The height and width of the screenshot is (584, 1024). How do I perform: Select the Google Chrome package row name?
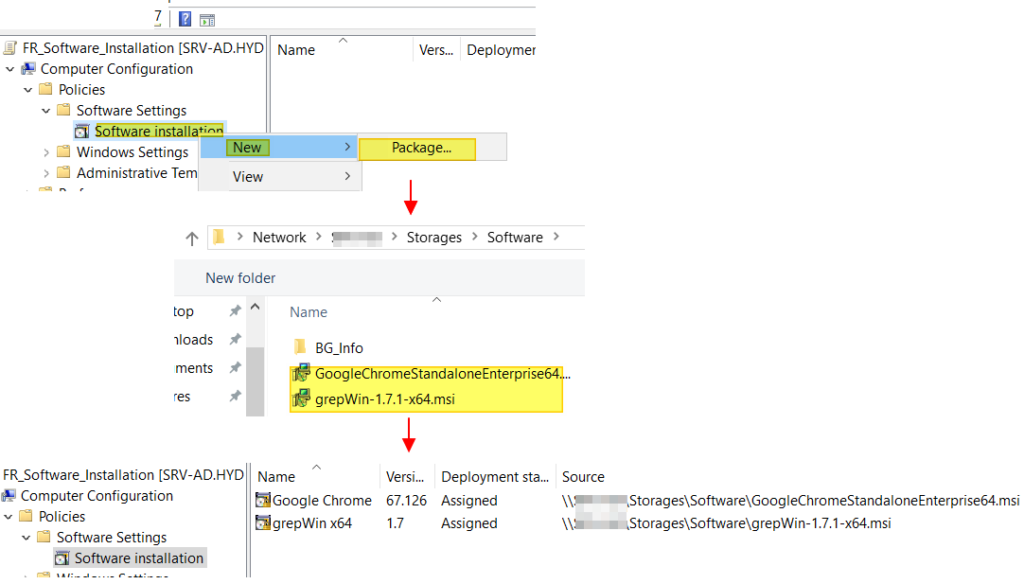(322, 500)
